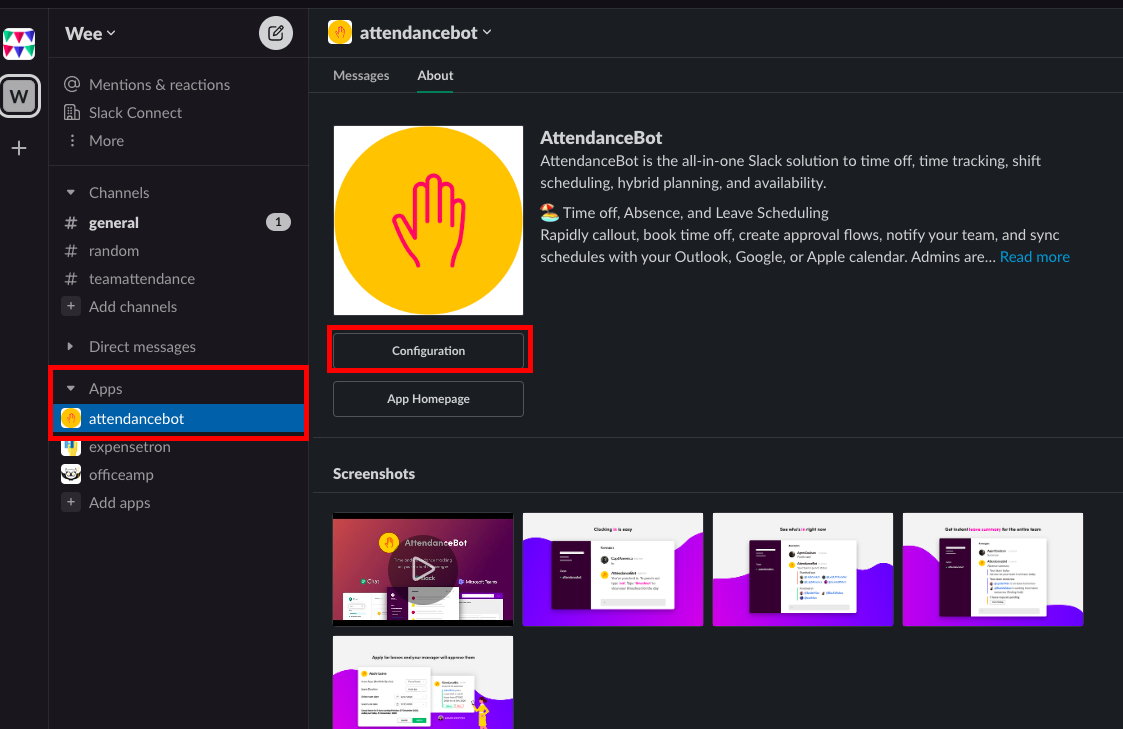This screenshot has height=729, width=1123.
Task: Click the Channels section label
Action: point(119,193)
